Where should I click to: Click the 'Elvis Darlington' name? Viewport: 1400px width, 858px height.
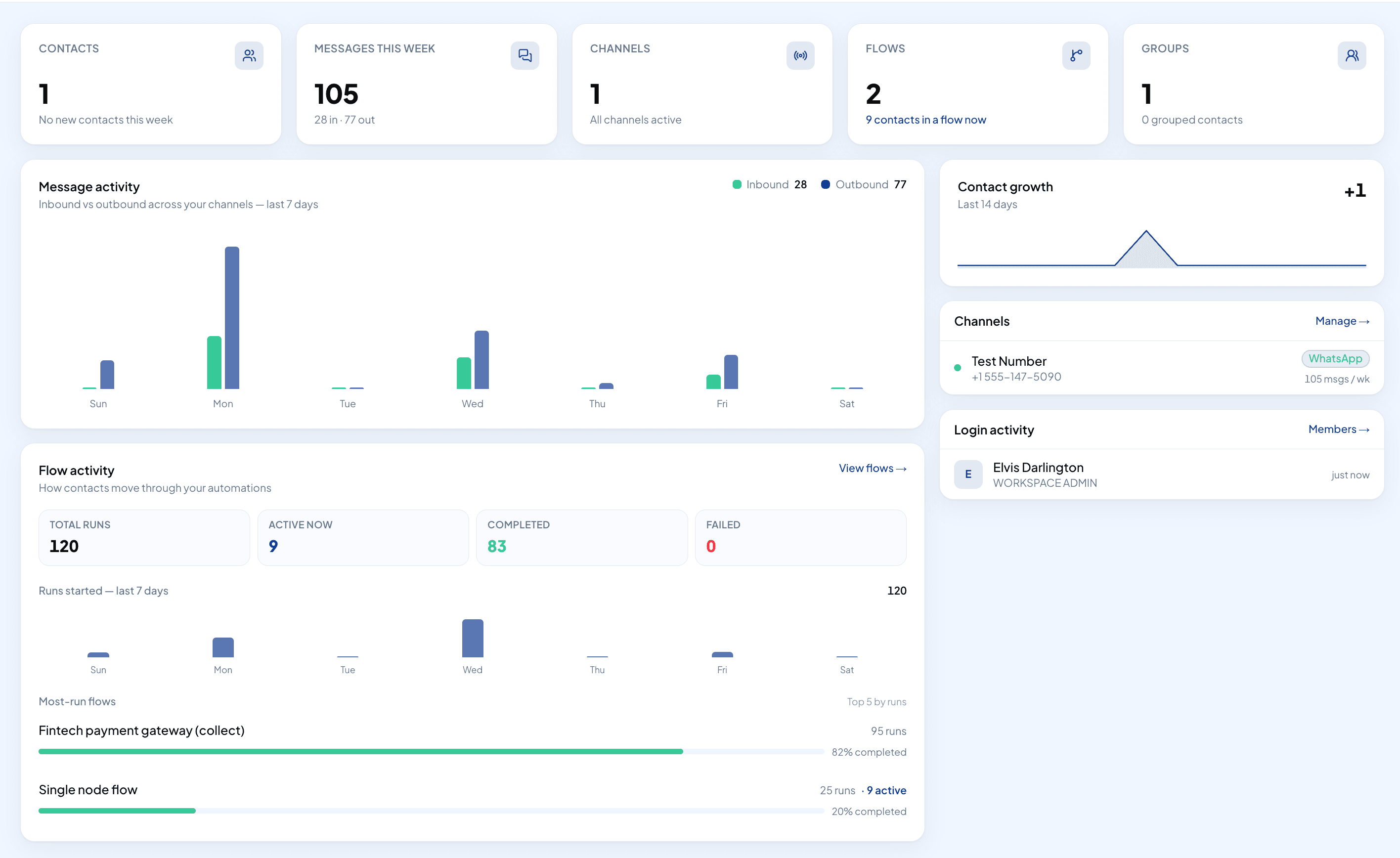click(x=1038, y=468)
